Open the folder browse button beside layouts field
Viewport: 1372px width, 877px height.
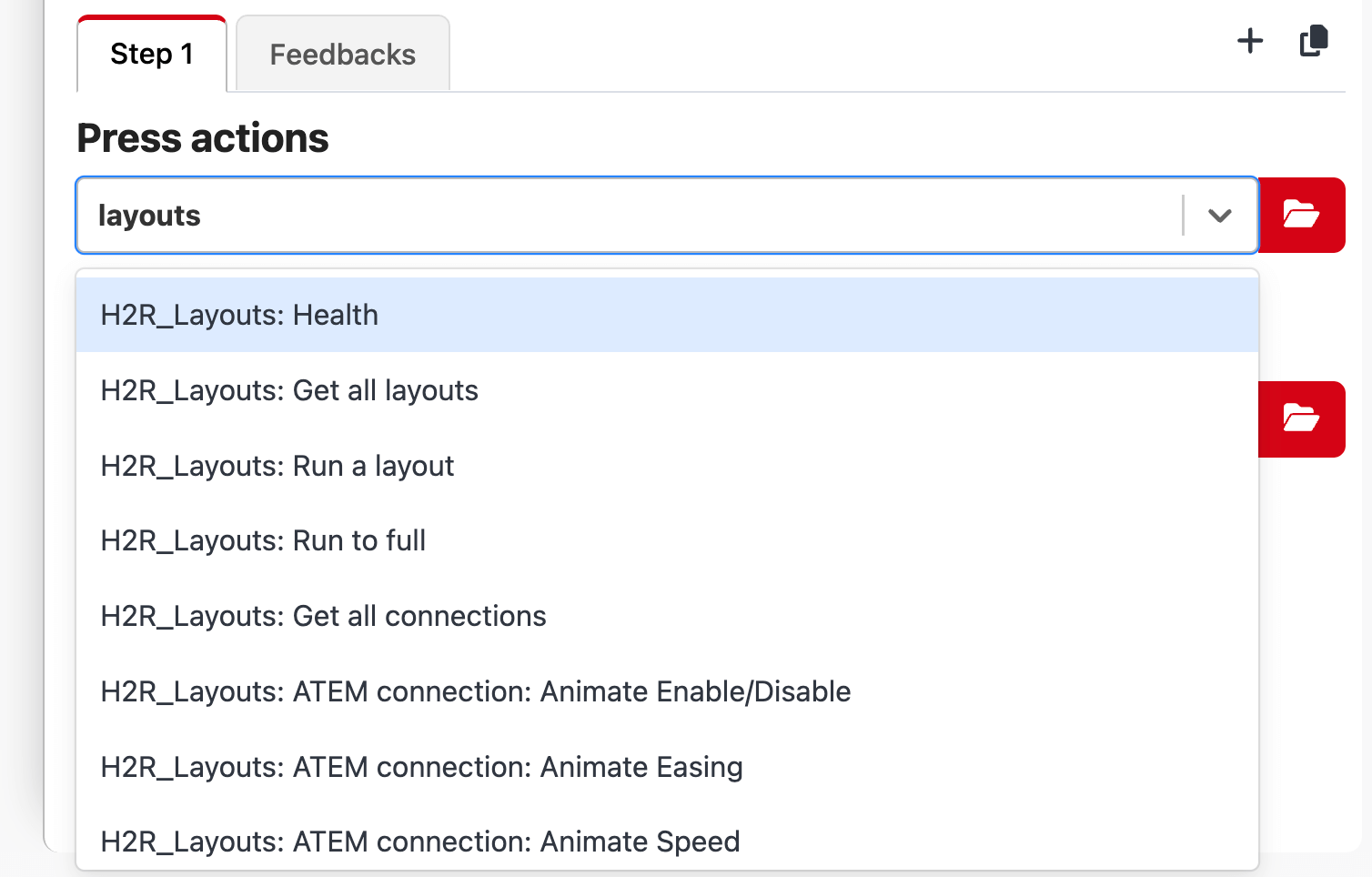pyautogui.click(x=1302, y=216)
